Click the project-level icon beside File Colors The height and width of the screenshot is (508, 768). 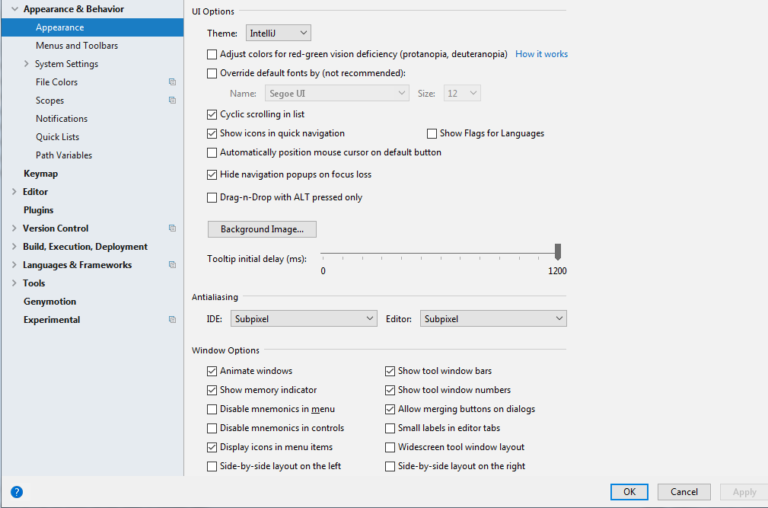tap(172, 82)
